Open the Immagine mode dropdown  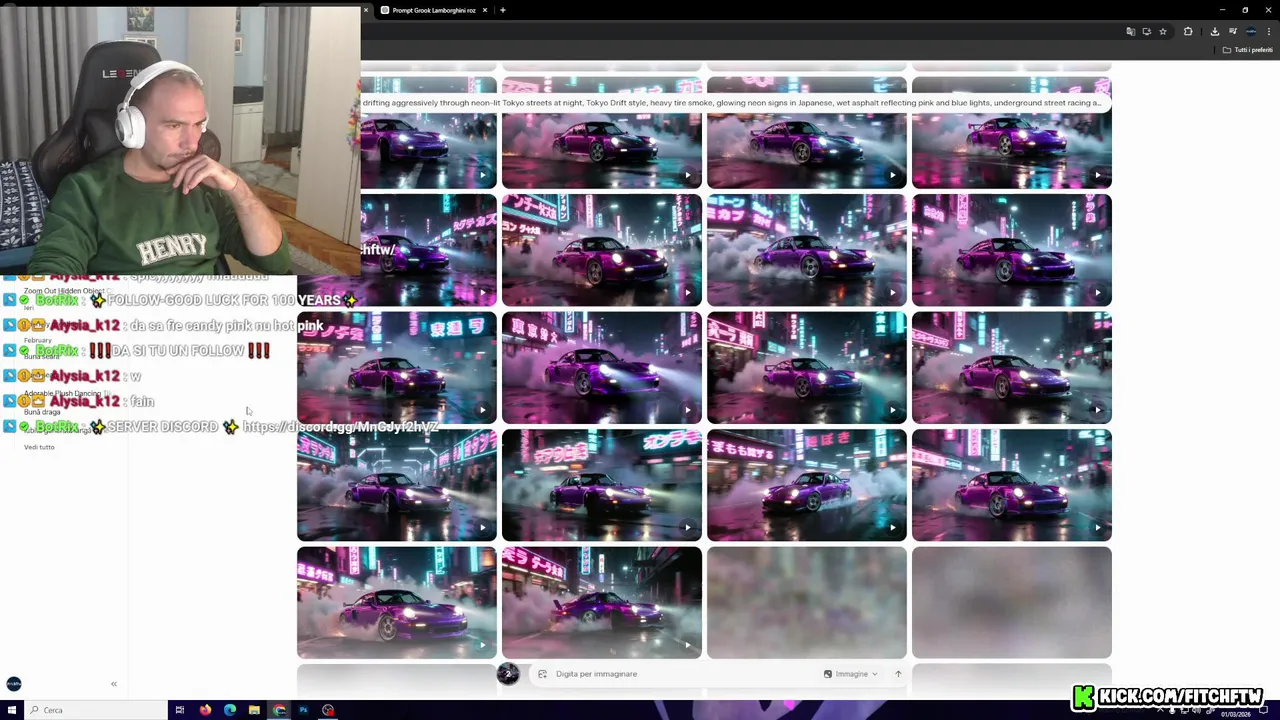pos(851,674)
